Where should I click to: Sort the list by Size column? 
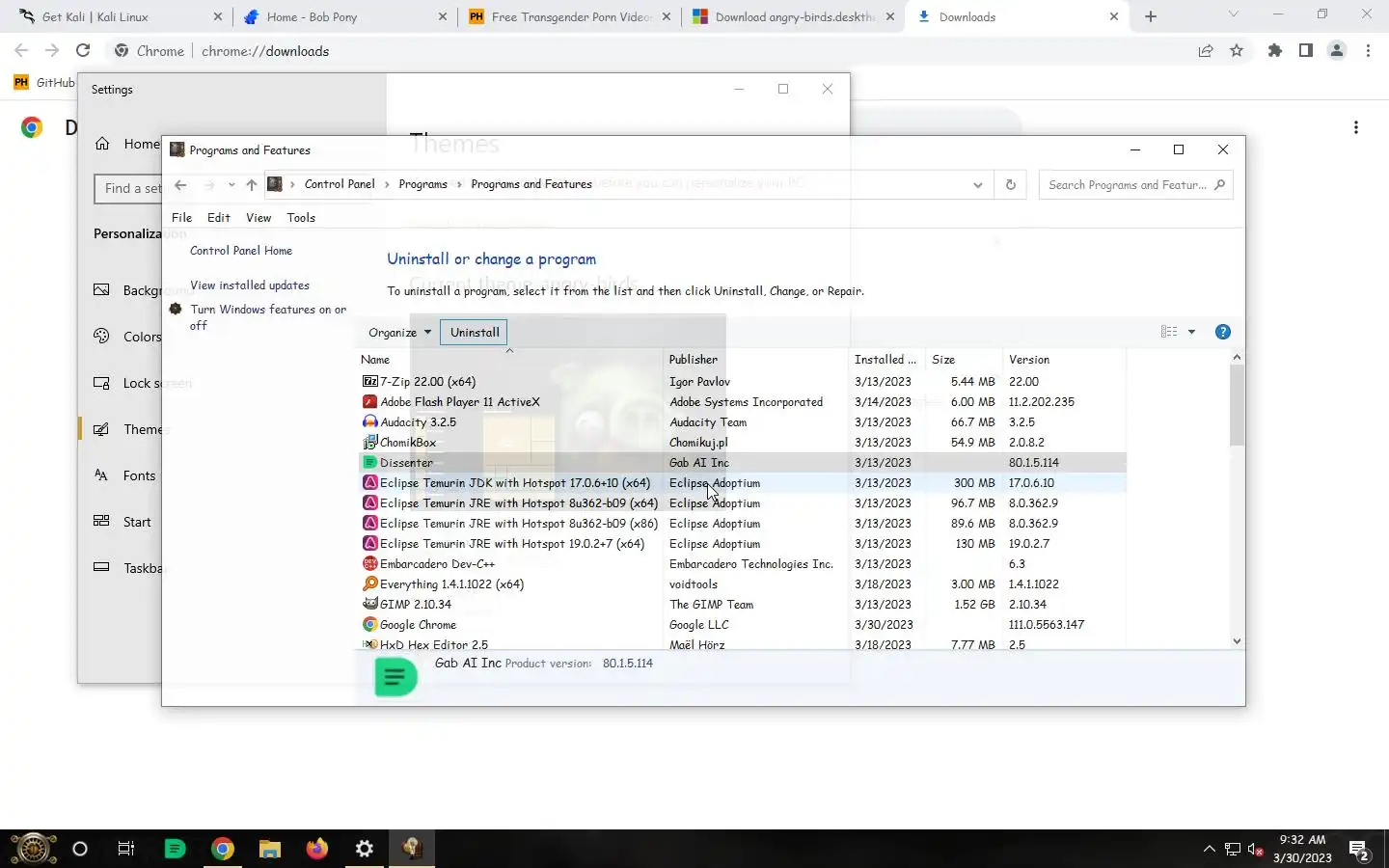coord(964,359)
